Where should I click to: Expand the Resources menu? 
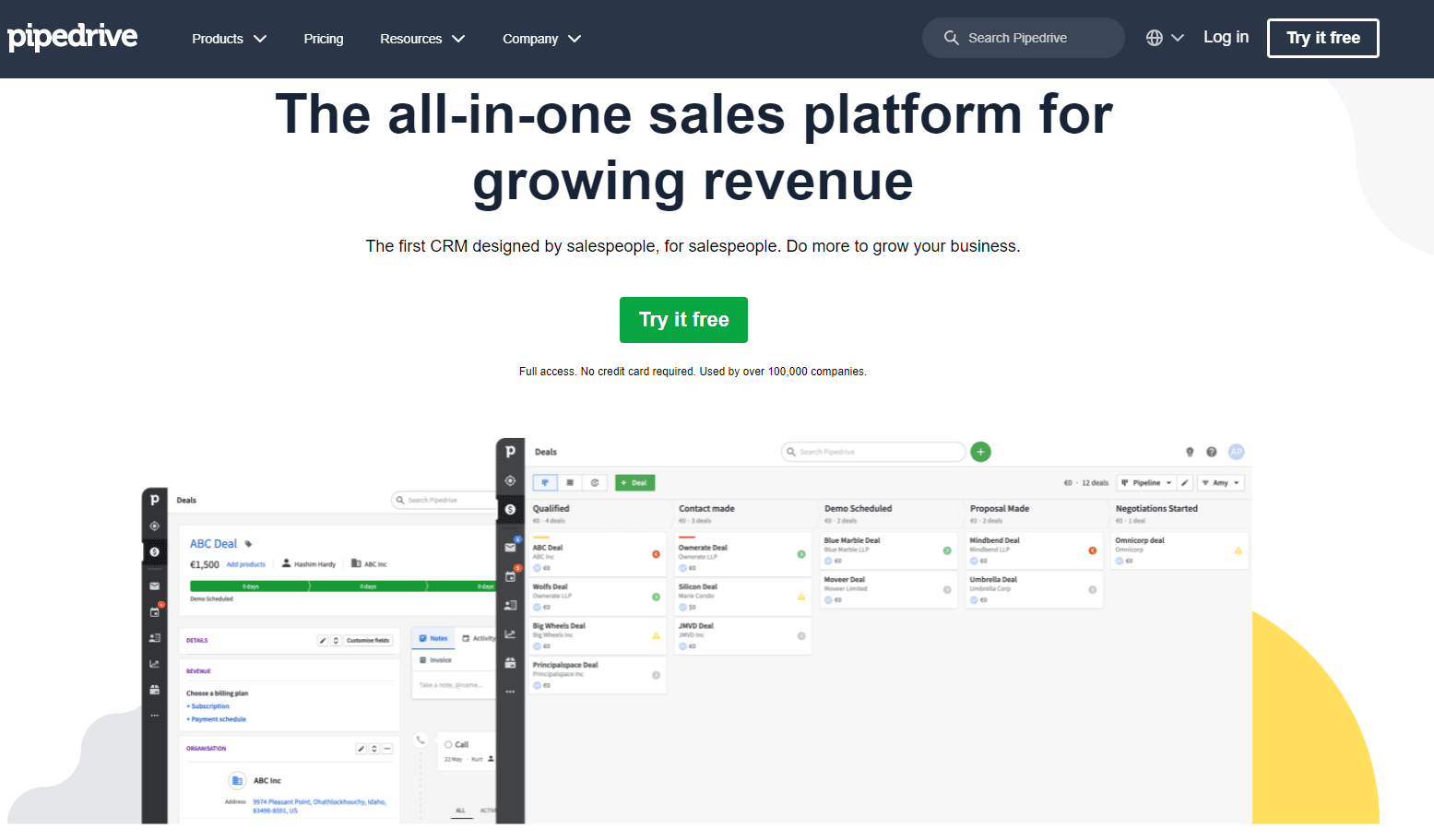point(422,39)
